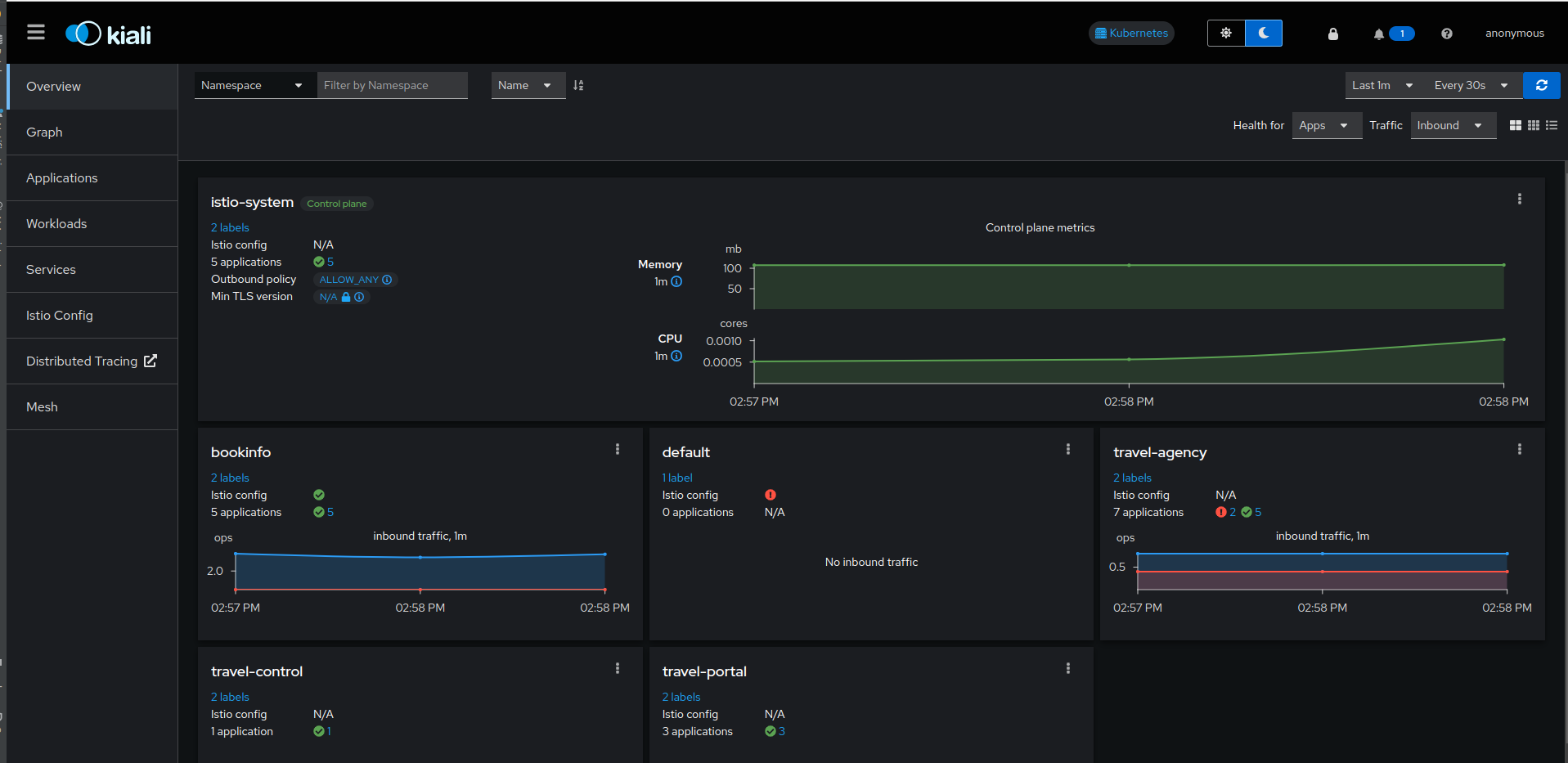Switch to list view layout
1568x763 pixels.
click(x=1552, y=125)
